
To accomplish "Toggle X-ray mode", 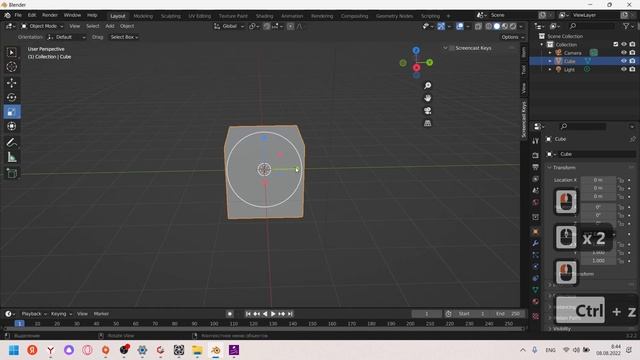I will pyautogui.click(x=478, y=26).
